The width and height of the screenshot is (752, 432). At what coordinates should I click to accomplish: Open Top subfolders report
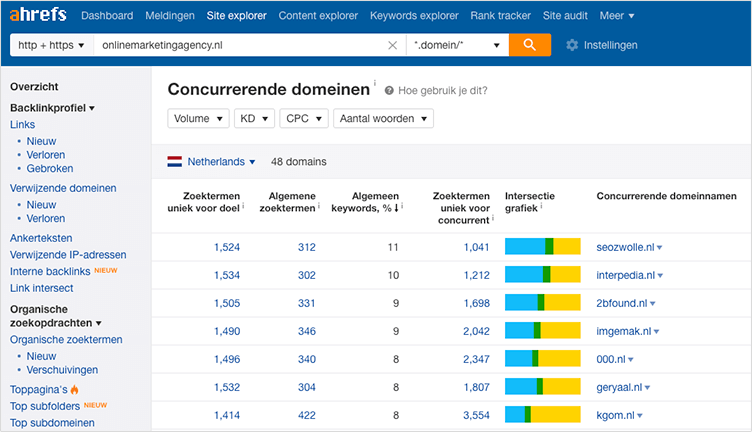coord(45,407)
